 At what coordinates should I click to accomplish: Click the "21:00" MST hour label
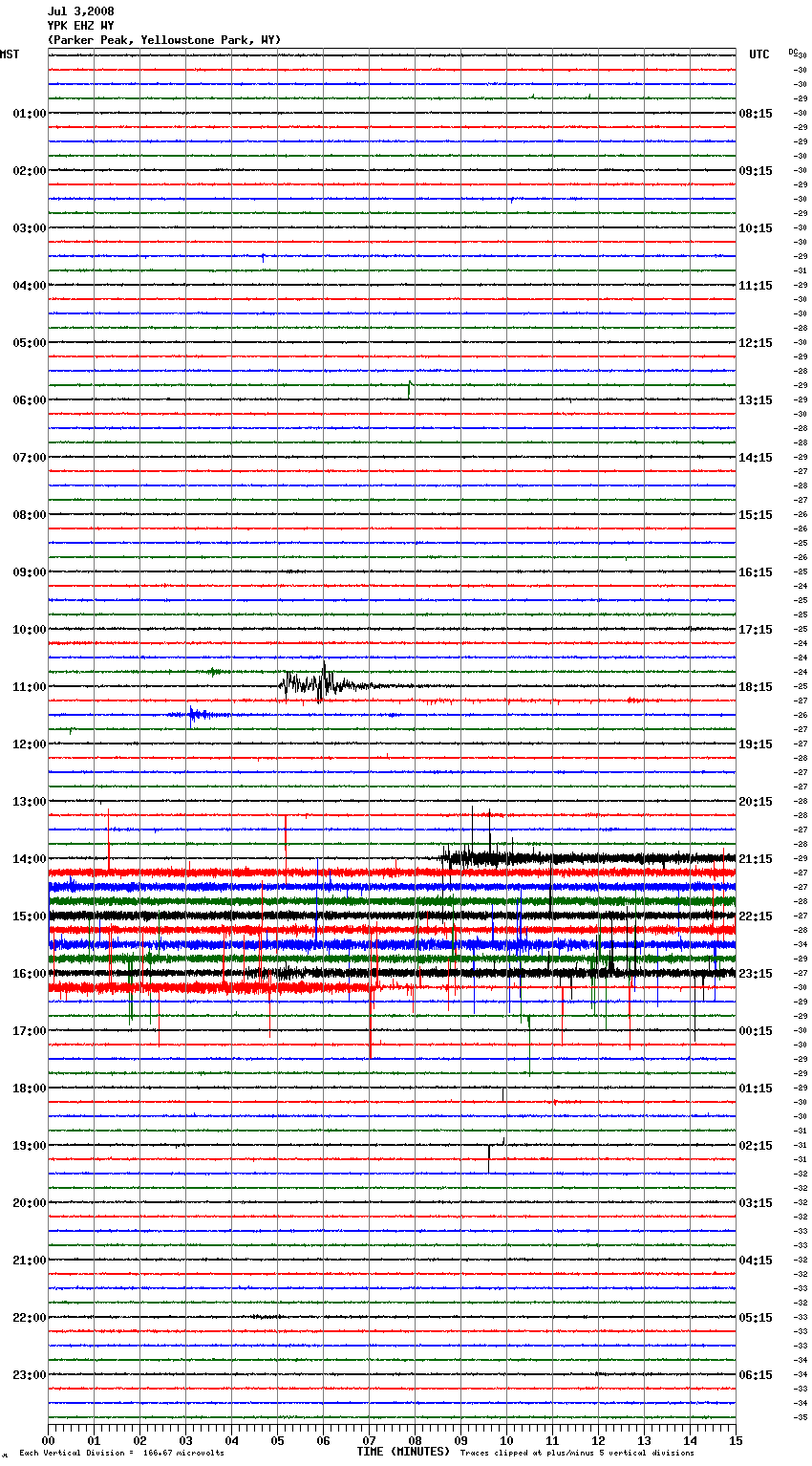point(29,1261)
